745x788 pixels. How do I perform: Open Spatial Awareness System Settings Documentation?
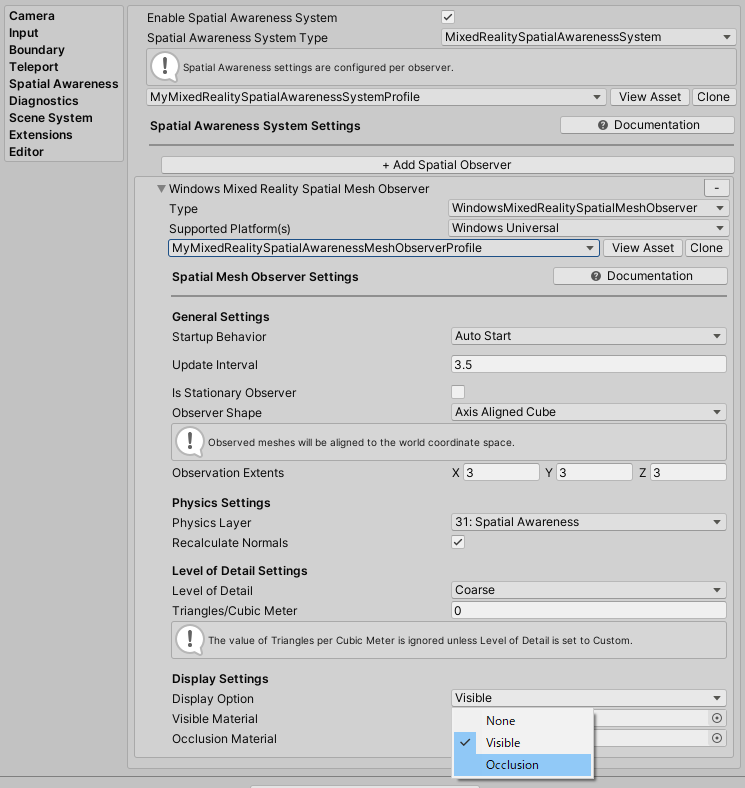pos(647,125)
